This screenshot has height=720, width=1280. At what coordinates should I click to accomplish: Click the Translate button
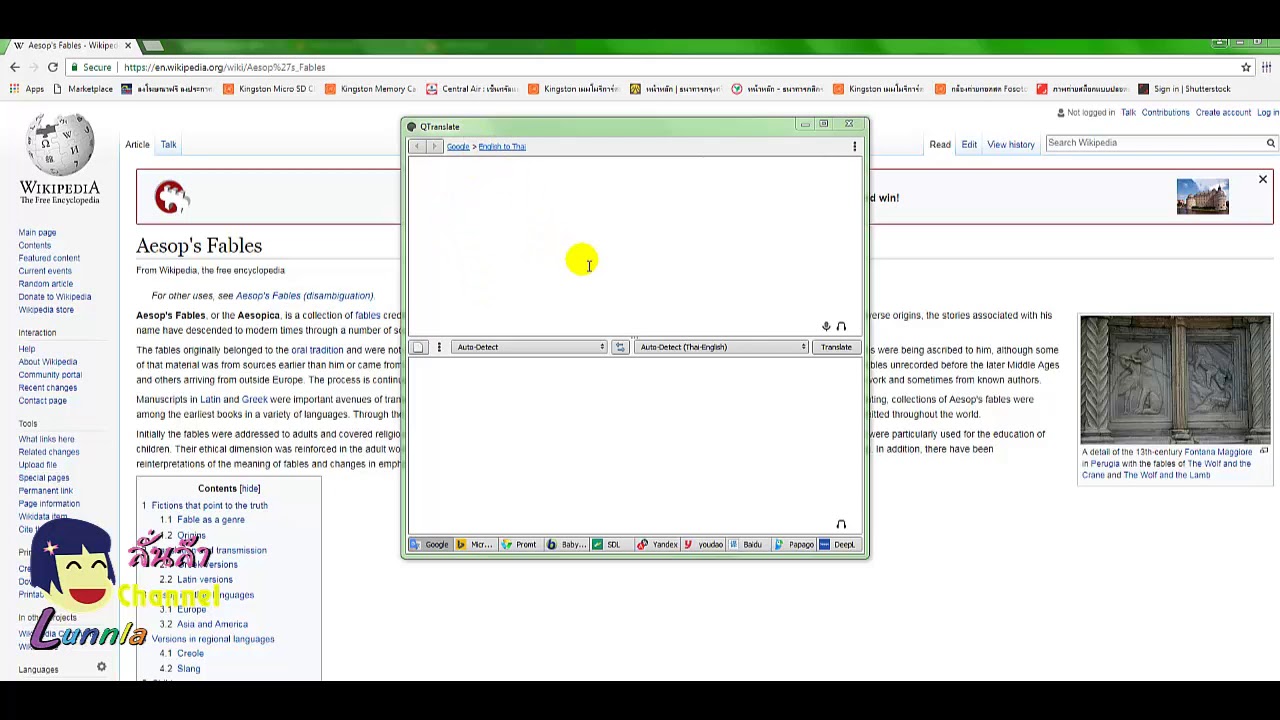[x=836, y=347]
